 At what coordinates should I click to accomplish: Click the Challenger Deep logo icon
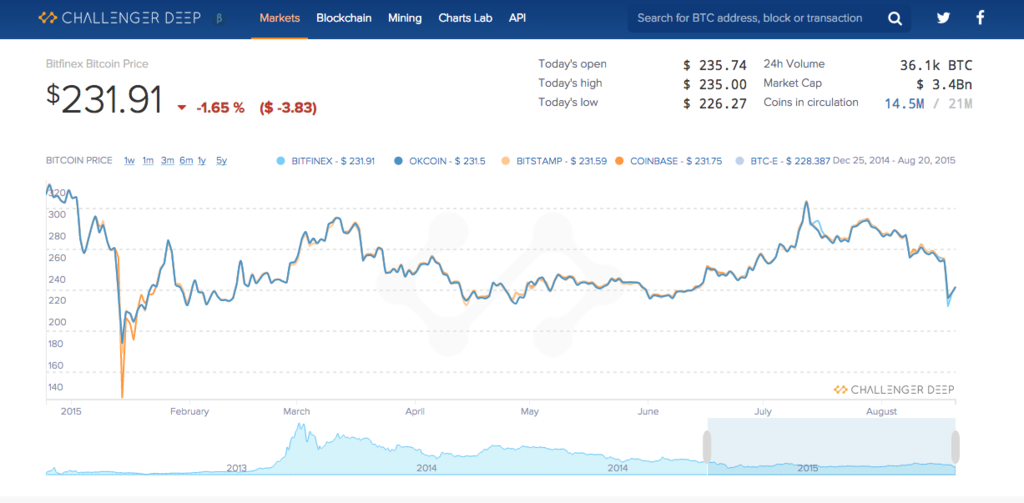[x=48, y=18]
